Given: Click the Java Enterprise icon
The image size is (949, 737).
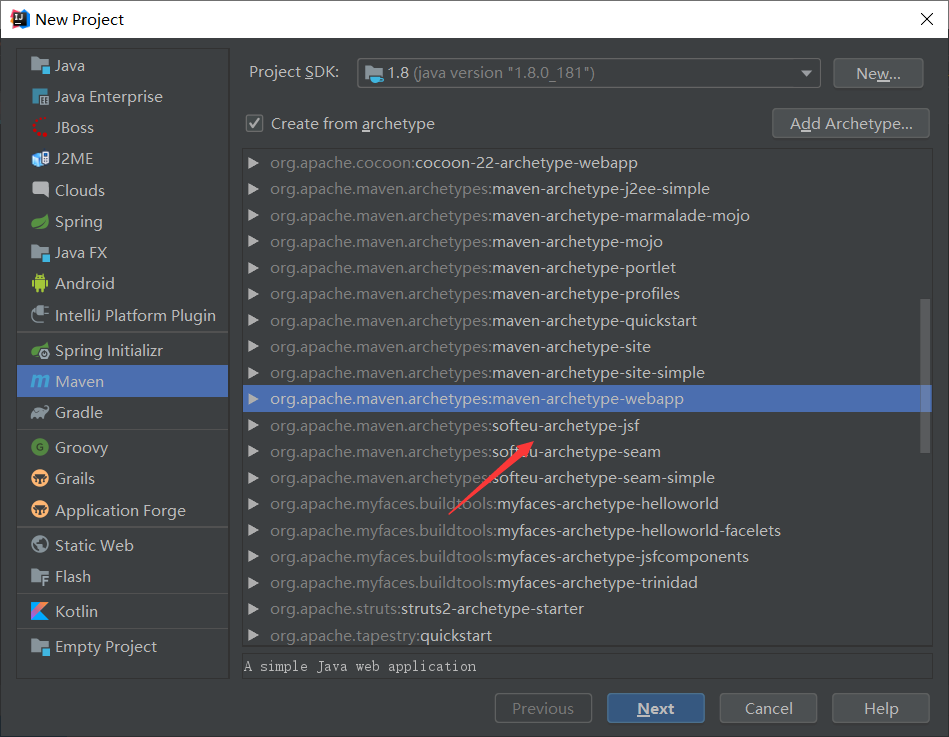Looking at the screenshot, I should pyautogui.click(x=40, y=97).
